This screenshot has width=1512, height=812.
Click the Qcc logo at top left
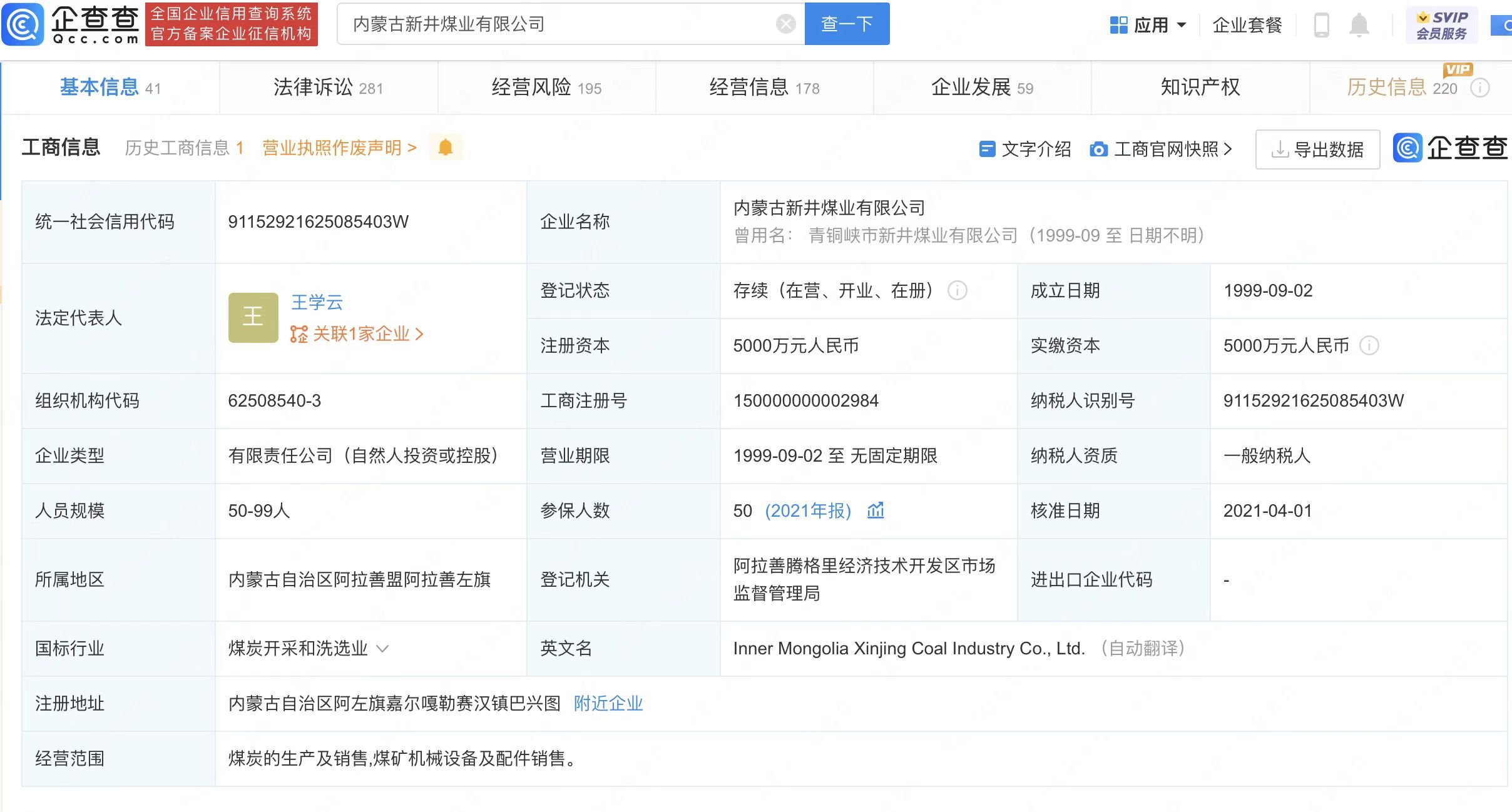click(70, 24)
